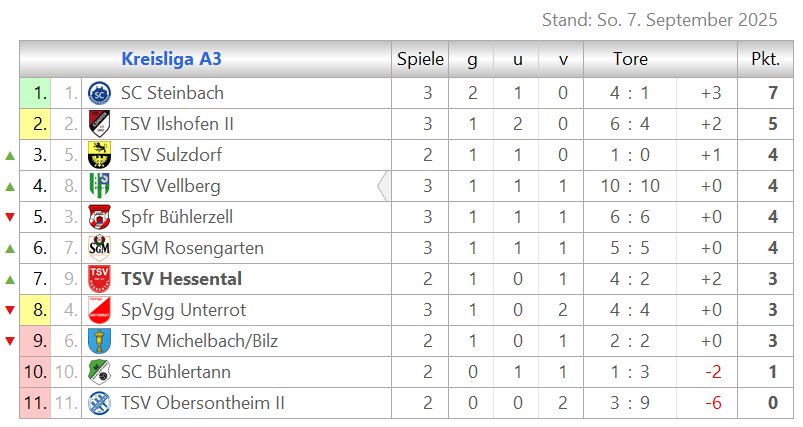Click the TSV Obersontheim II blue crest
Viewport: 803px width, 427px height.
[99, 403]
